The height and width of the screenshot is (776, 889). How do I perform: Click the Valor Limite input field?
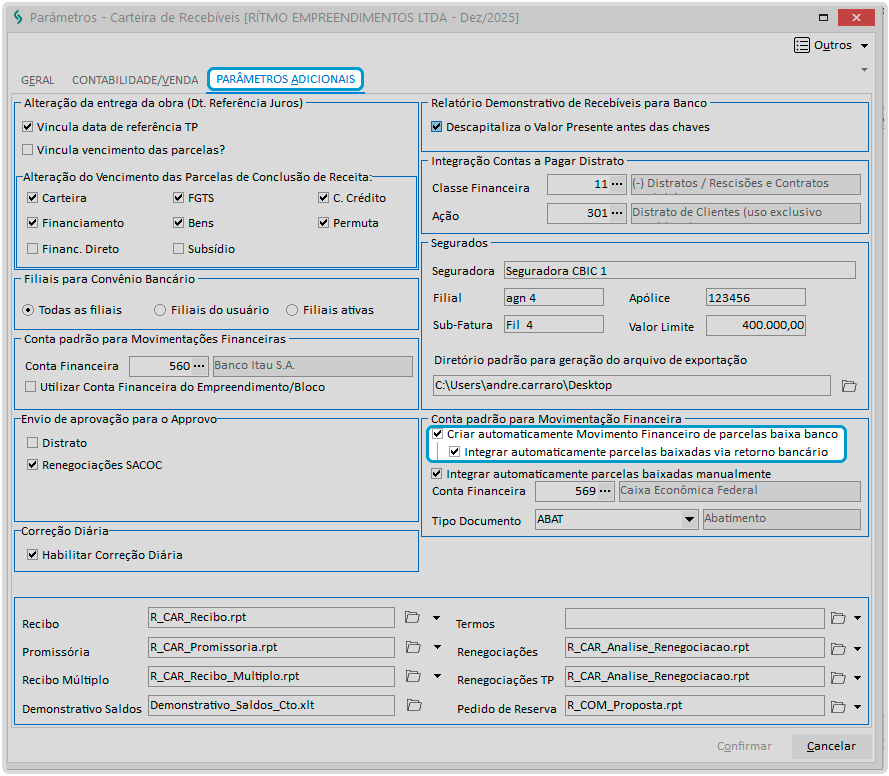(755, 326)
